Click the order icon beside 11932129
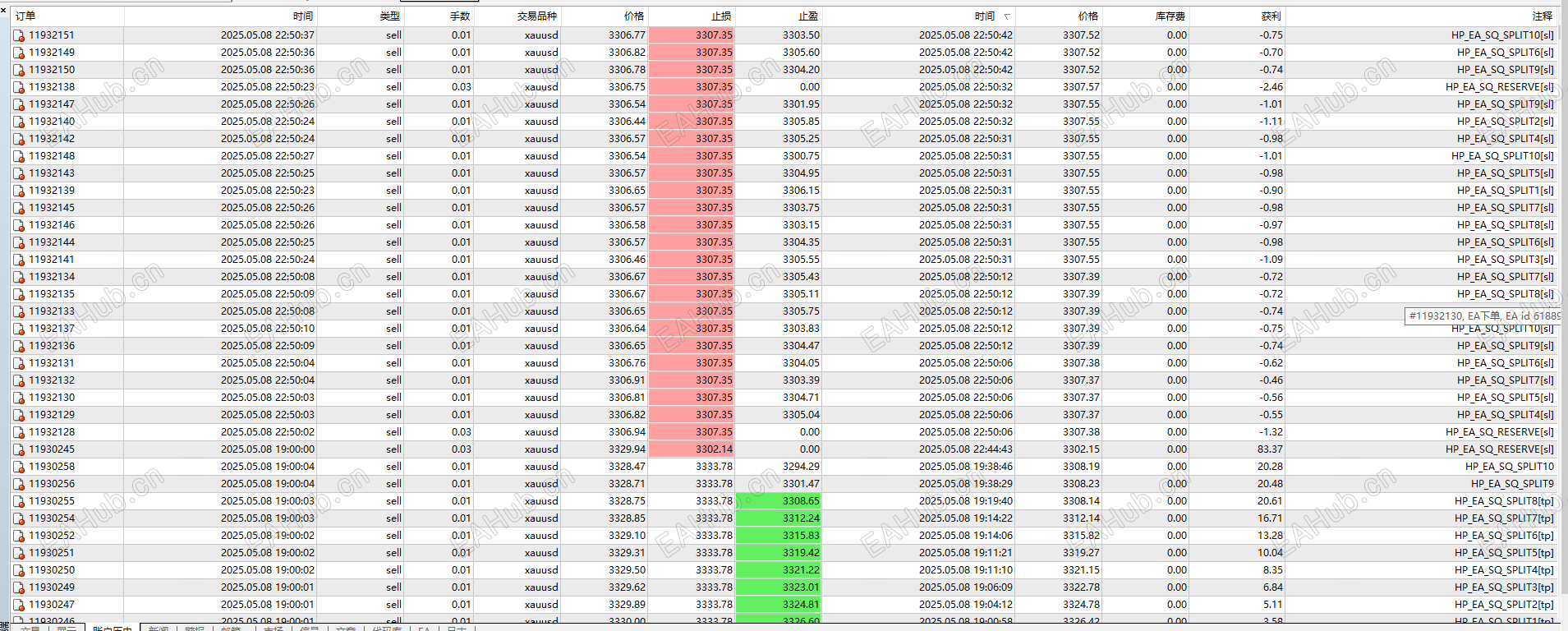The height and width of the screenshot is (631, 1568). tap(19, 415)
